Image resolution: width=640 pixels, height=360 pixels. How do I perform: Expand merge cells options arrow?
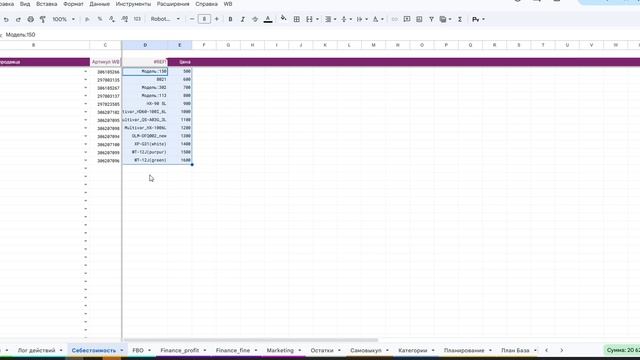click(318, 19)
